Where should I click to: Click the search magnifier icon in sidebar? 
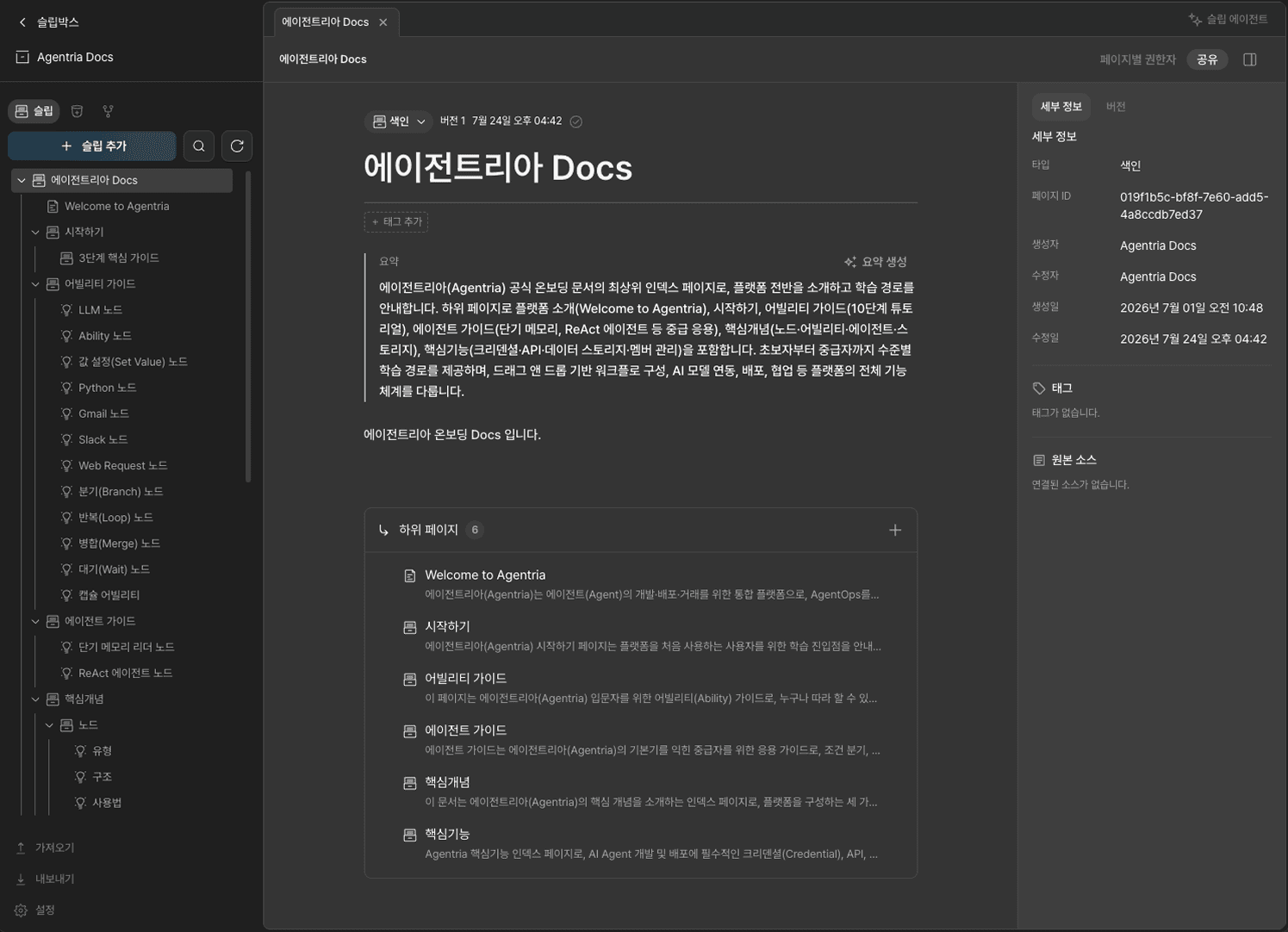click(199, 146)
